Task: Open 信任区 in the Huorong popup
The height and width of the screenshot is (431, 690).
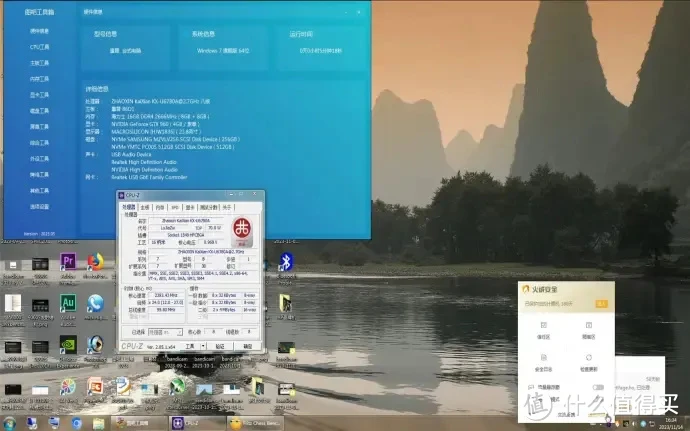Action: coord(543,330)
